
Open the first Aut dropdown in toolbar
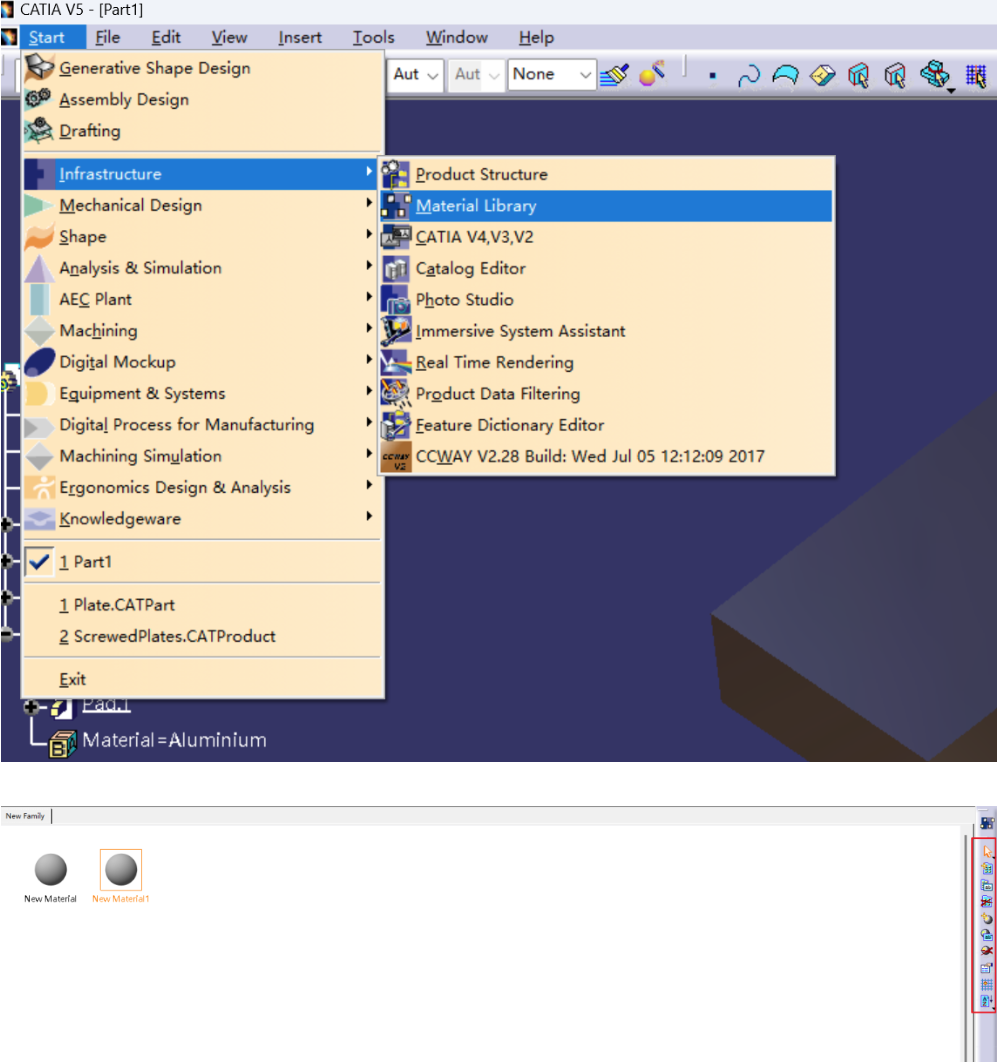(416, 75)
